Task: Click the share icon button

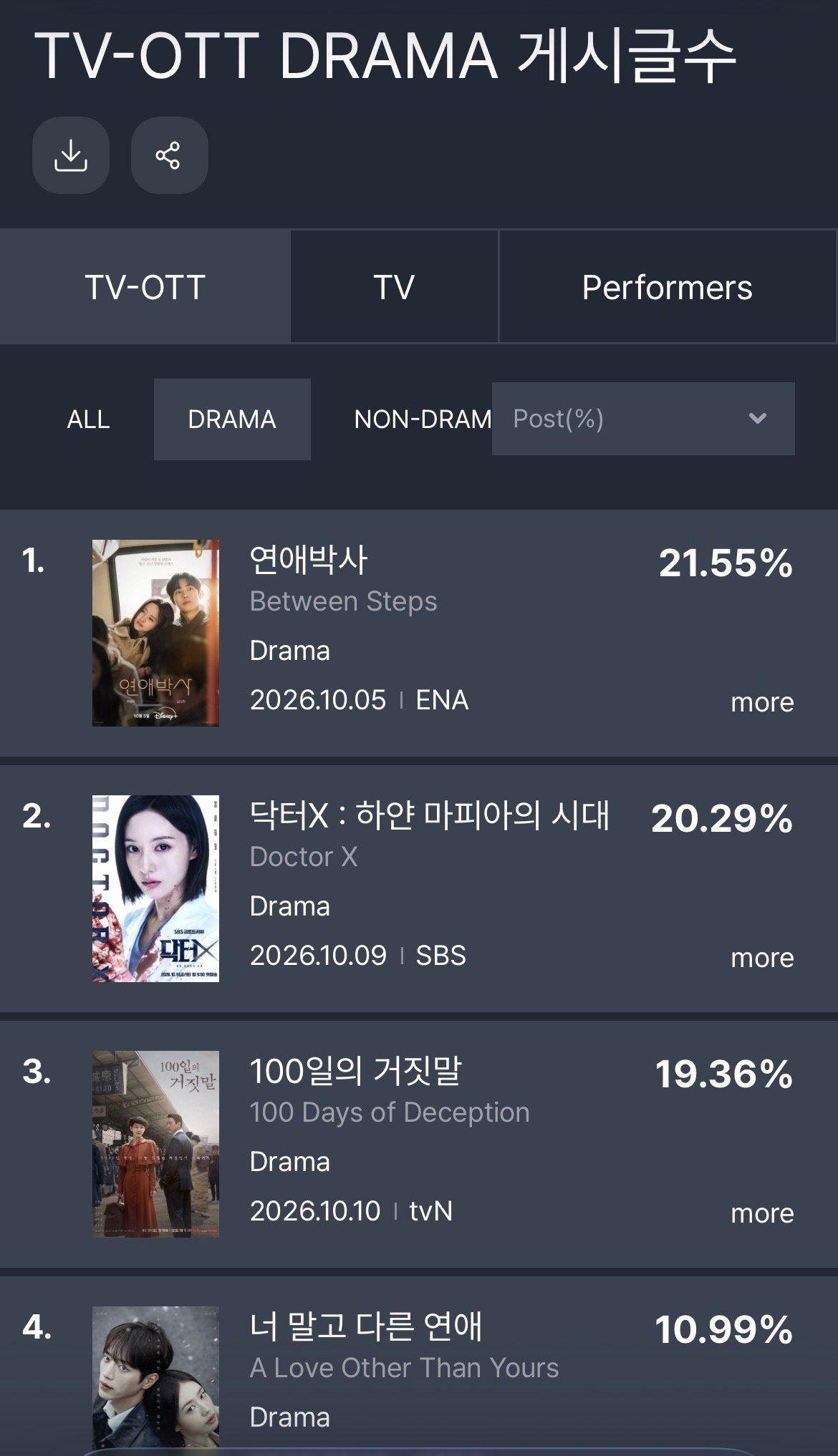Action: point(169,155)
